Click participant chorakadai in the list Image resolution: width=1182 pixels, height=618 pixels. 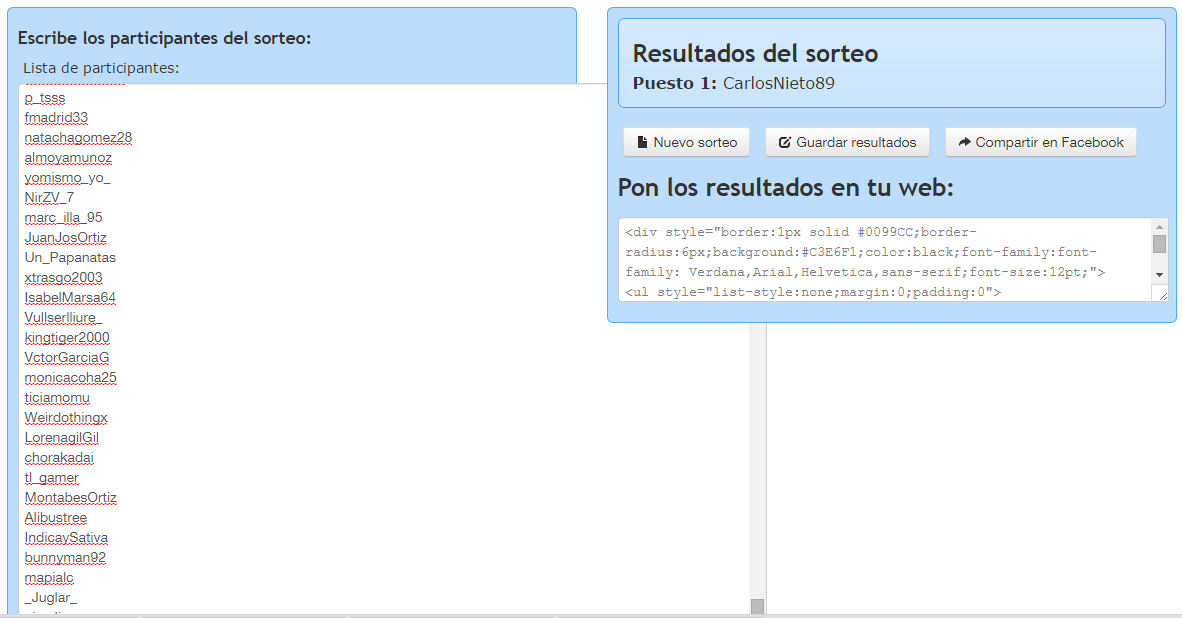(59, 457)
